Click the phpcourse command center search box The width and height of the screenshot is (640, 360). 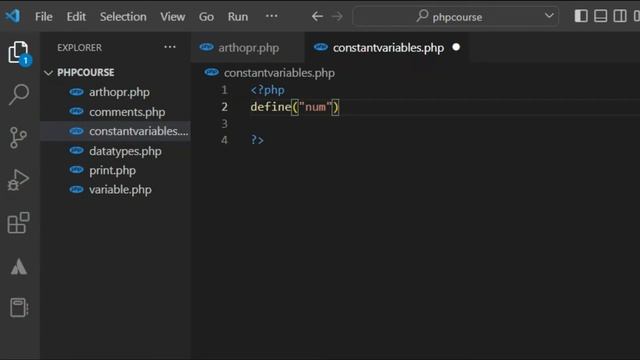pos(456,17)
